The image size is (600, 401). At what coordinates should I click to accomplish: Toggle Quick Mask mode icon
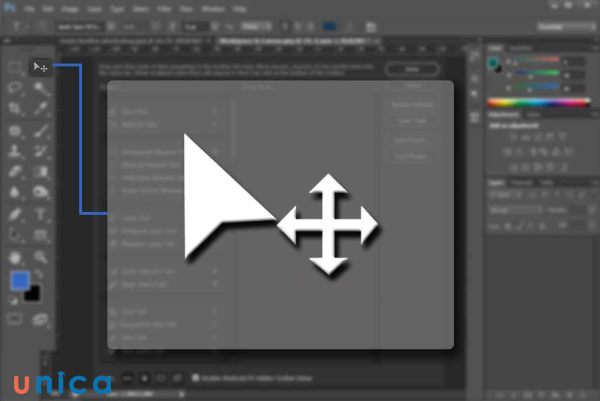(16, 319)
